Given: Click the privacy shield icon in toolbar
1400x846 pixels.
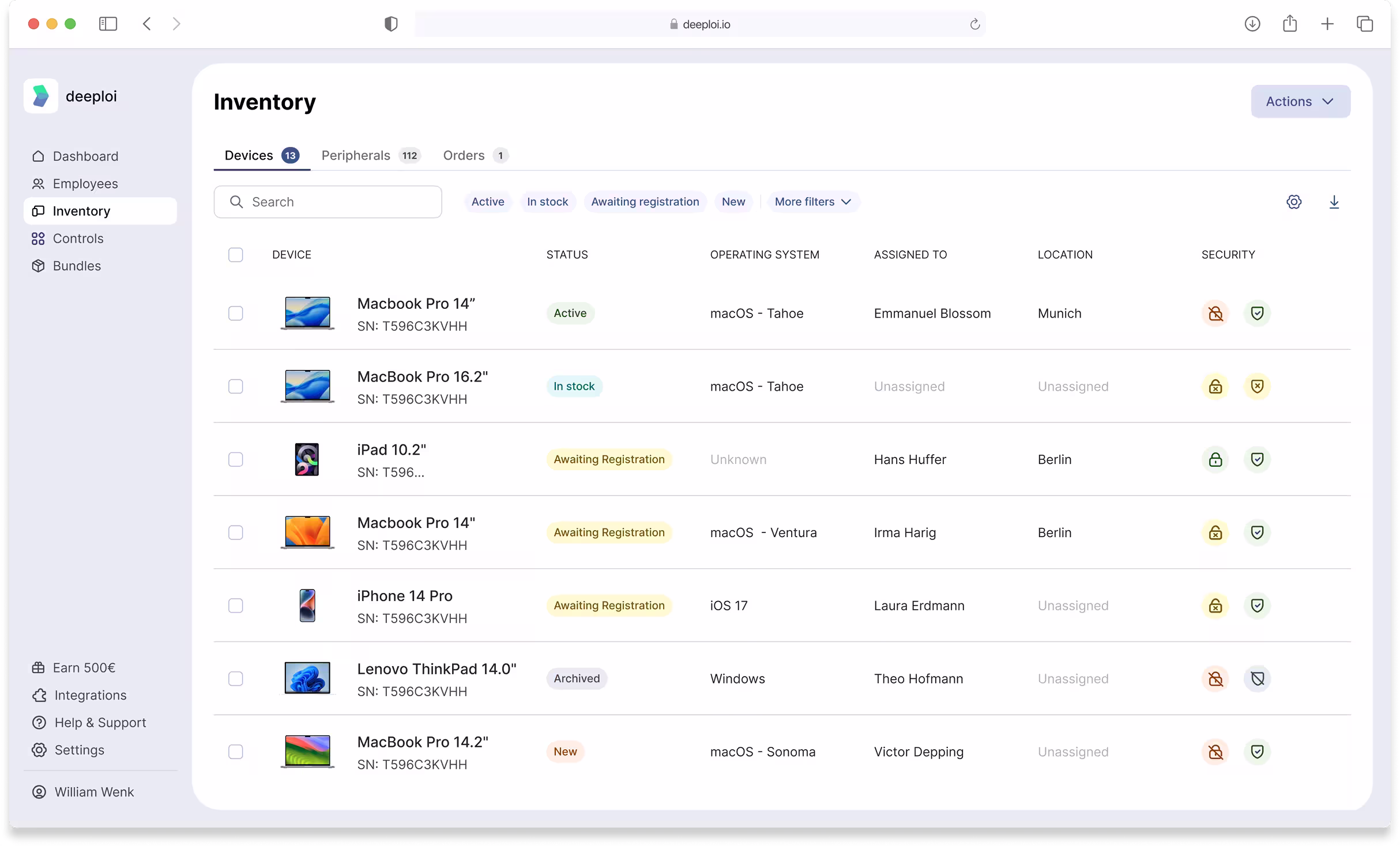Looking at the screenshot, I should tap(391, 24).
